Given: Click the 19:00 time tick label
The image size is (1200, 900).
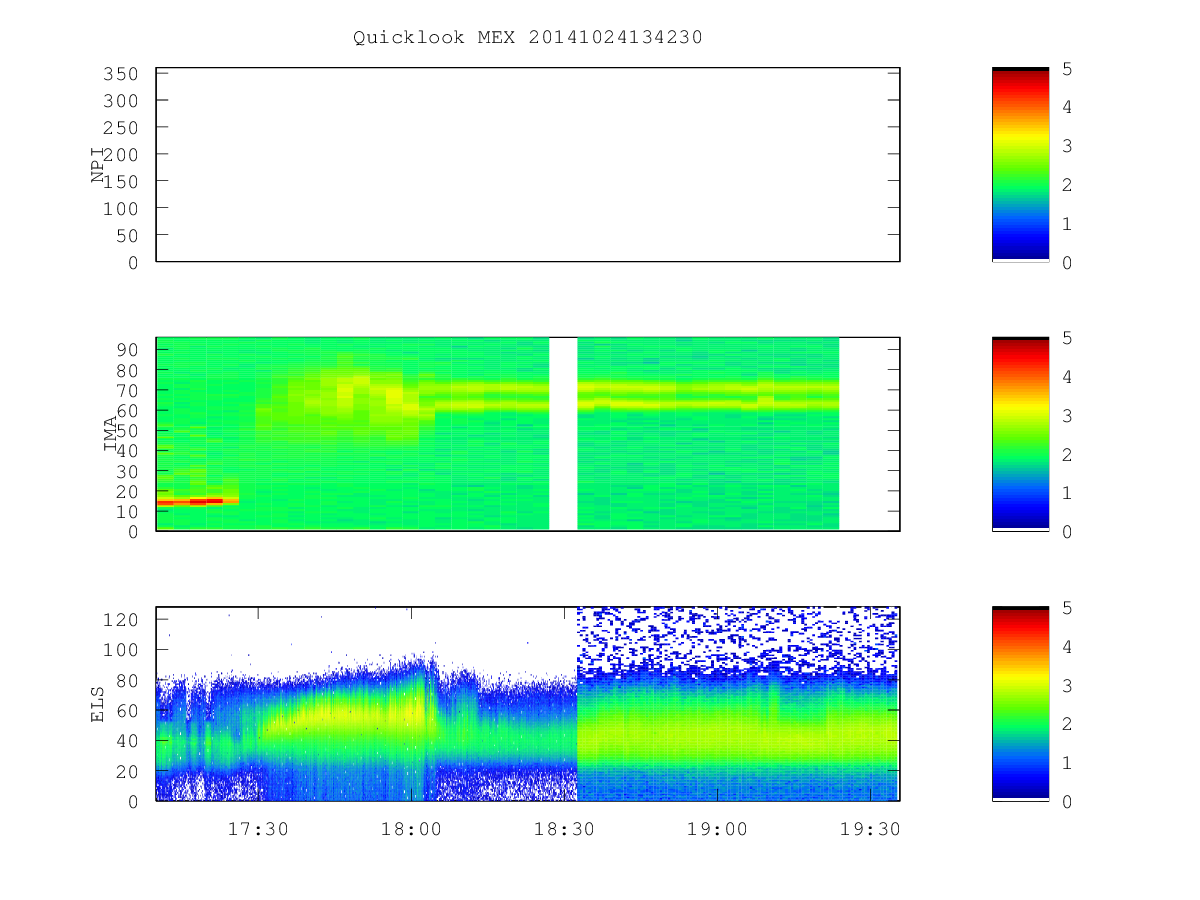Looking at the screenshot, I should coord(718,829).
